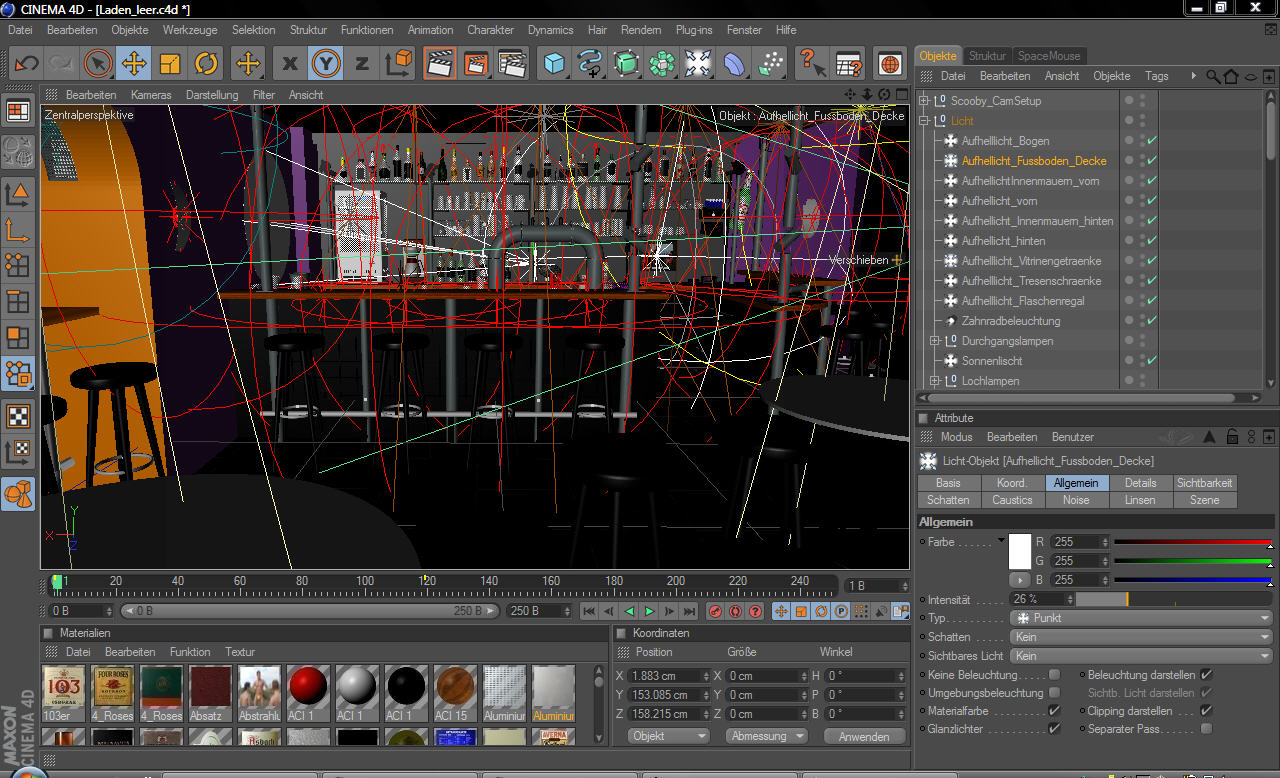Open the Rendern menu
The width and height of the screenshot is (1280, 778).
click(641, 30)
